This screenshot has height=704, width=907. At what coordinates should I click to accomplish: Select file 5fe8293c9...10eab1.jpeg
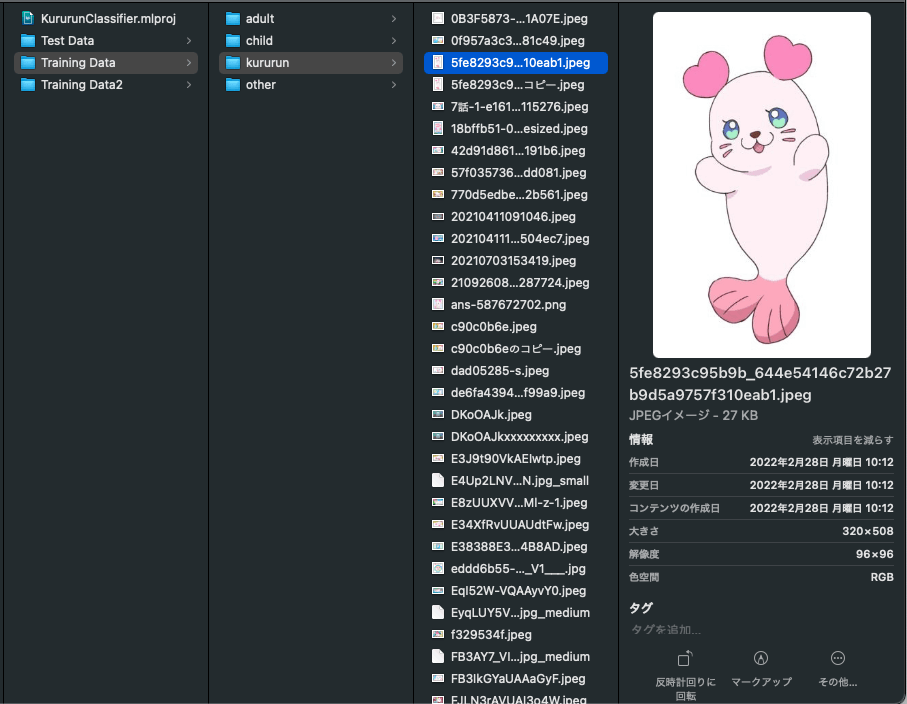pos(516,62)
